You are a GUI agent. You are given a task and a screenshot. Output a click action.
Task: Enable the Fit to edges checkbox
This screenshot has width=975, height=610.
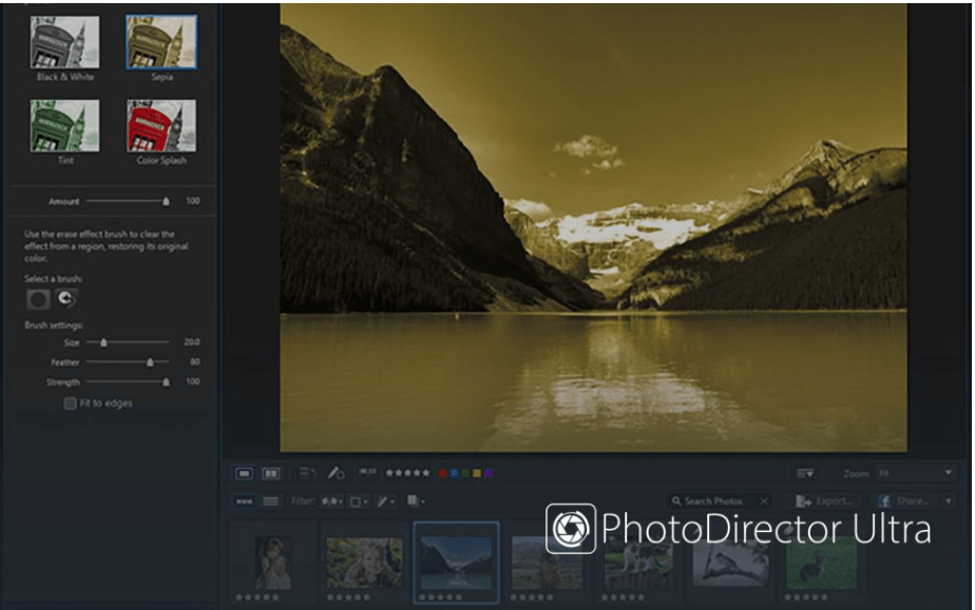pos(68,403)
